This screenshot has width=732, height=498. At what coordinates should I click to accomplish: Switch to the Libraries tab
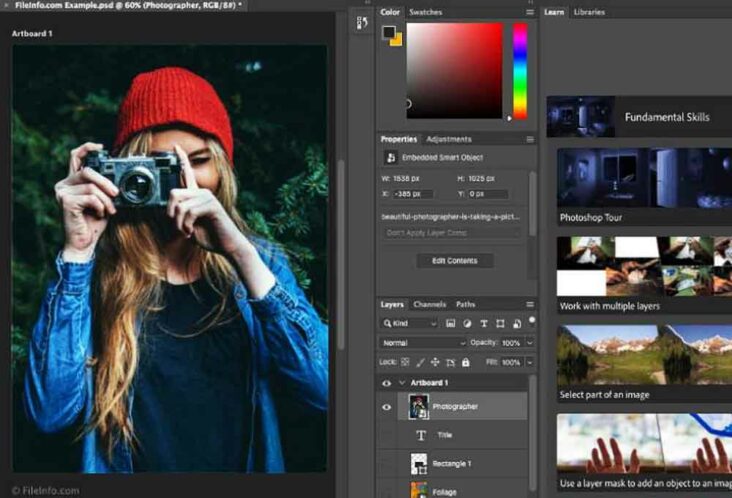point(589,12)
